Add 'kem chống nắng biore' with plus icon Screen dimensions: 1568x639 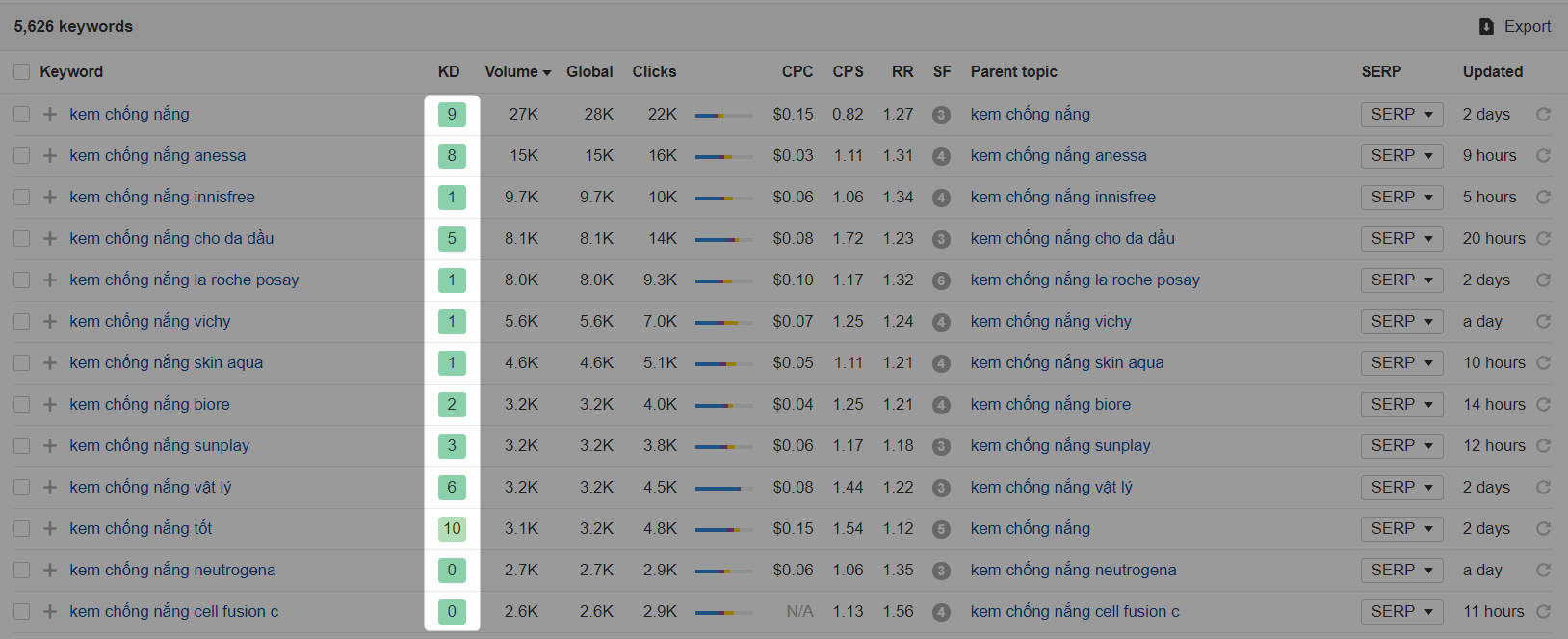[x=50, y=404]
